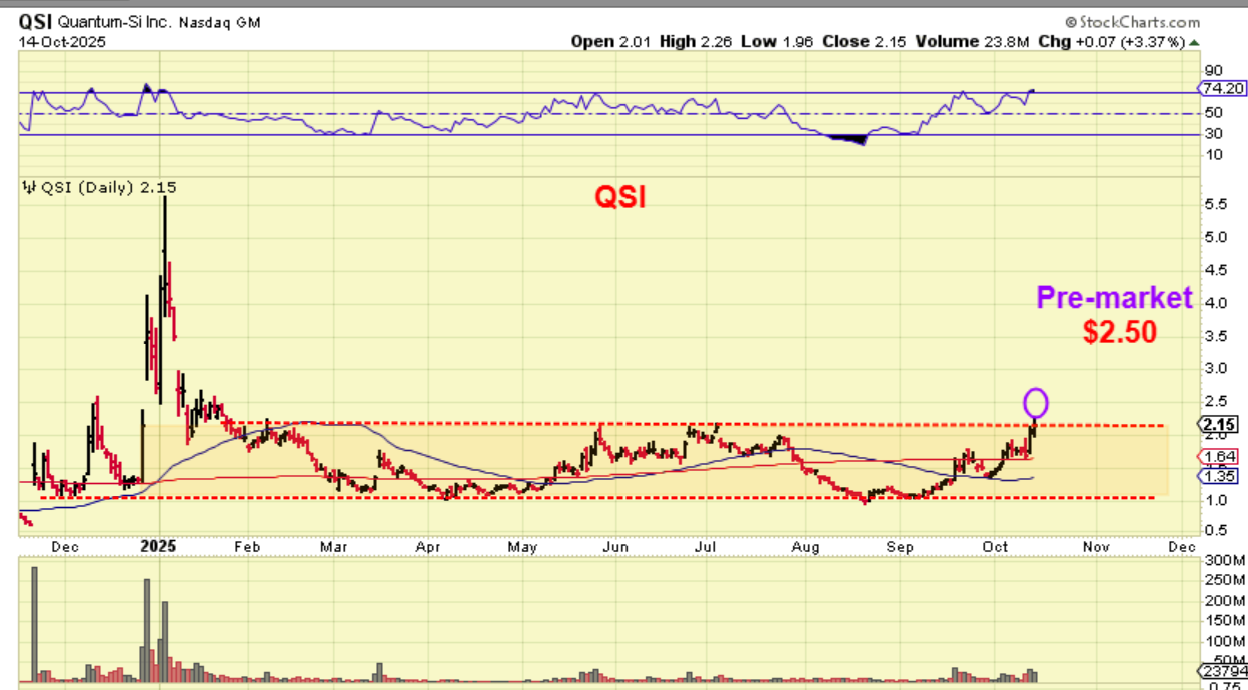
Task: Click the Nov month label
Action: [1097, 548]
